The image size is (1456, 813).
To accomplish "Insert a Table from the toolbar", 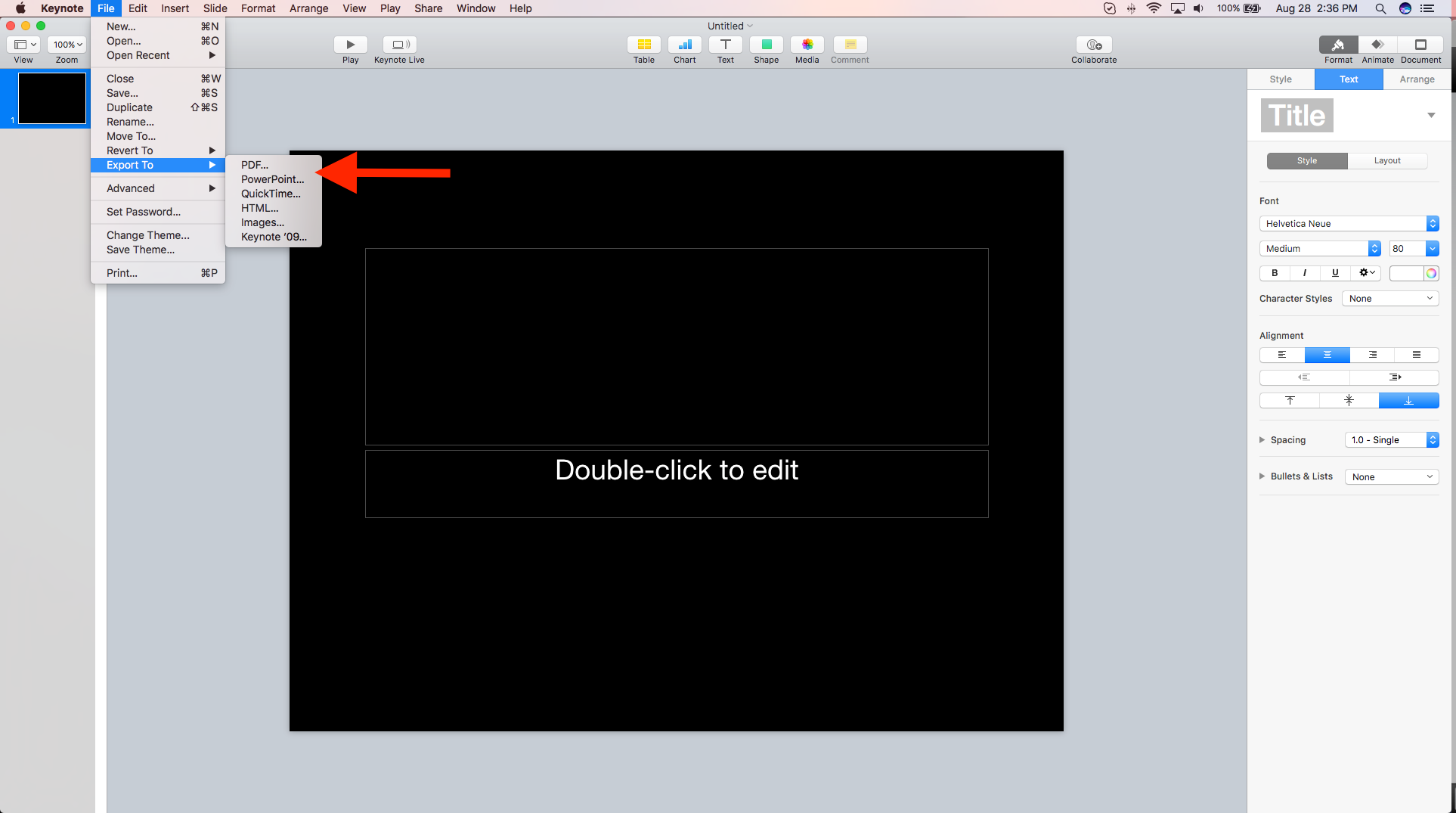I will point(643,45).
